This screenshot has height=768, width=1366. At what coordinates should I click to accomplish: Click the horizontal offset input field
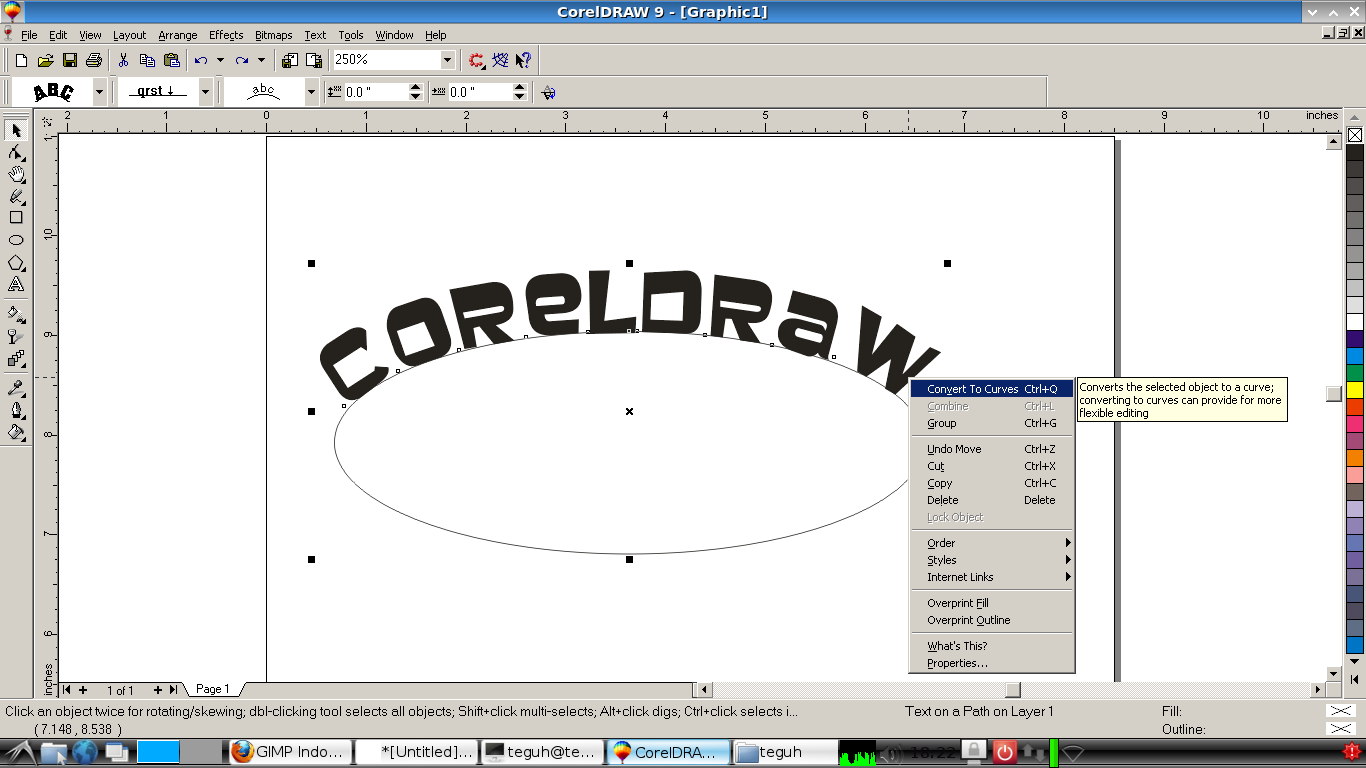point(479,92)
